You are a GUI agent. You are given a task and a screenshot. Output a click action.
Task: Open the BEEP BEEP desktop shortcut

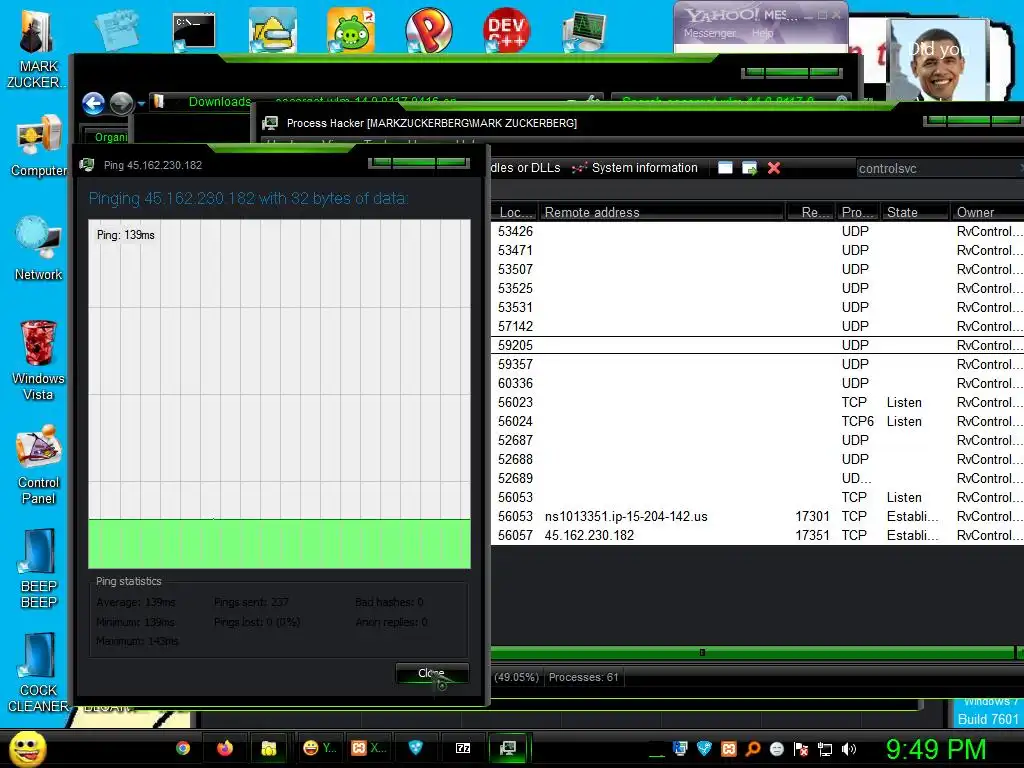click(x=39, y=568)
